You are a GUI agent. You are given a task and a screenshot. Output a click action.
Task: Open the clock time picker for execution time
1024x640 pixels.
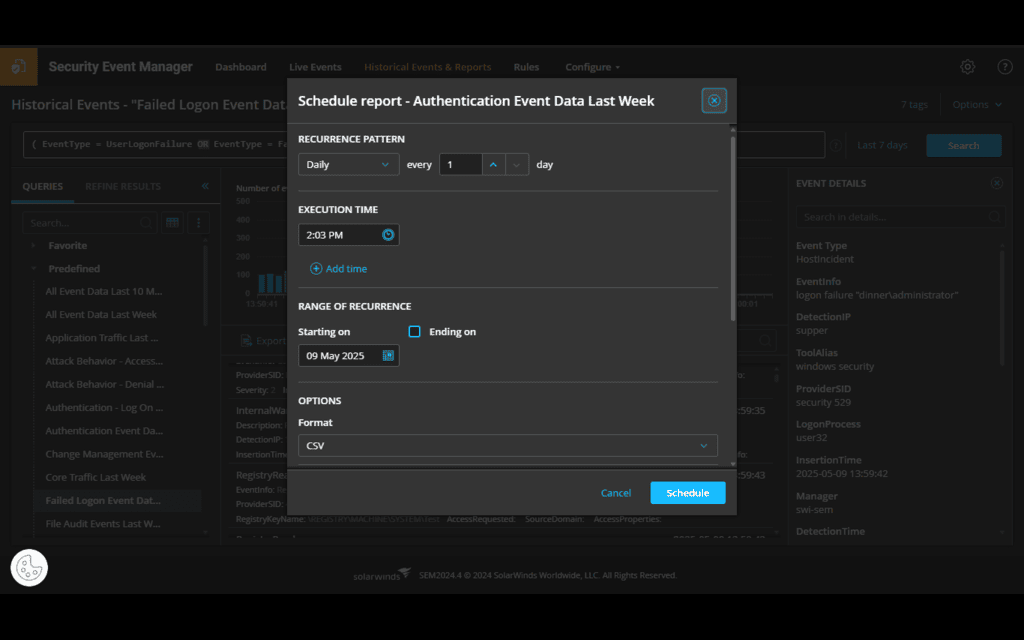click(x=387, y=234)
